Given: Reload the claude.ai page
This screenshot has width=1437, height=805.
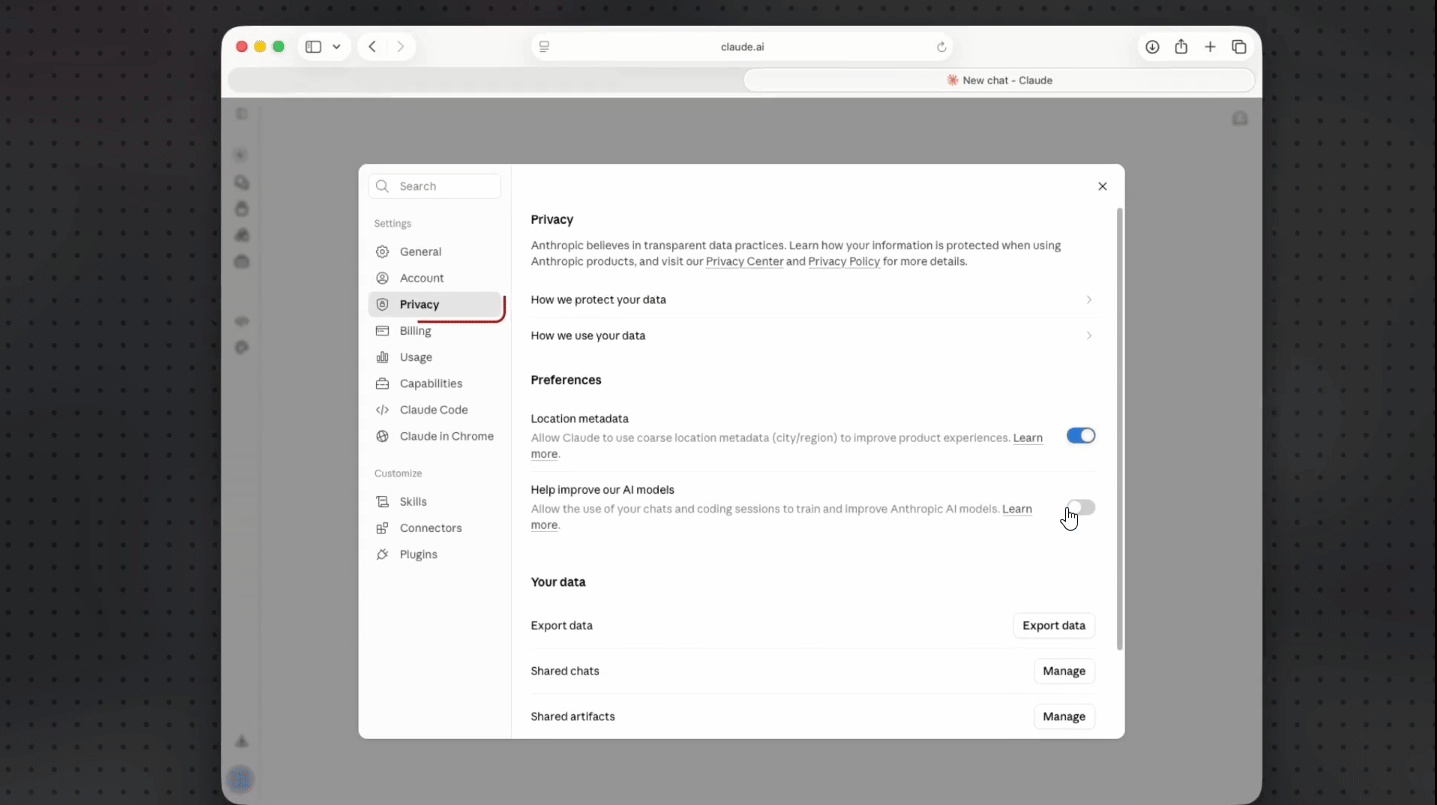Looking at the screenshot, I should tap(941, 47).
